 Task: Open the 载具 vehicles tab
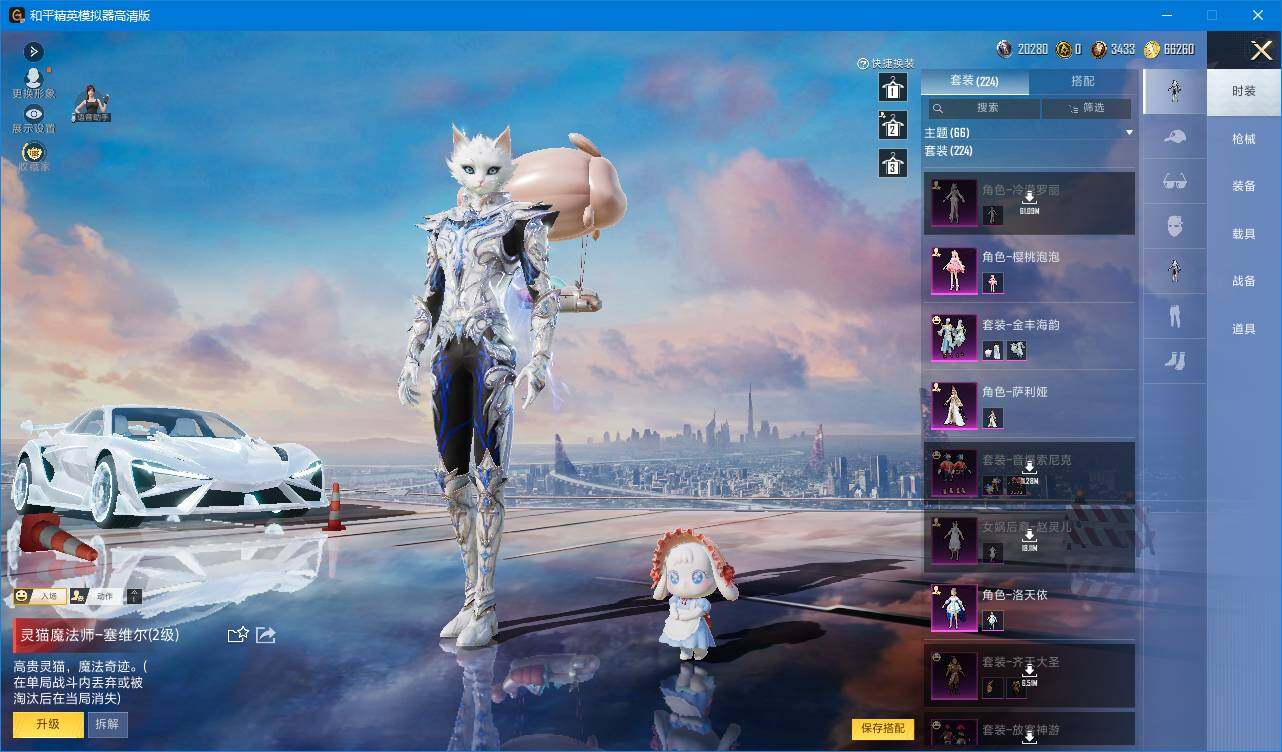pyautogui.click(x=1244, y=234)
